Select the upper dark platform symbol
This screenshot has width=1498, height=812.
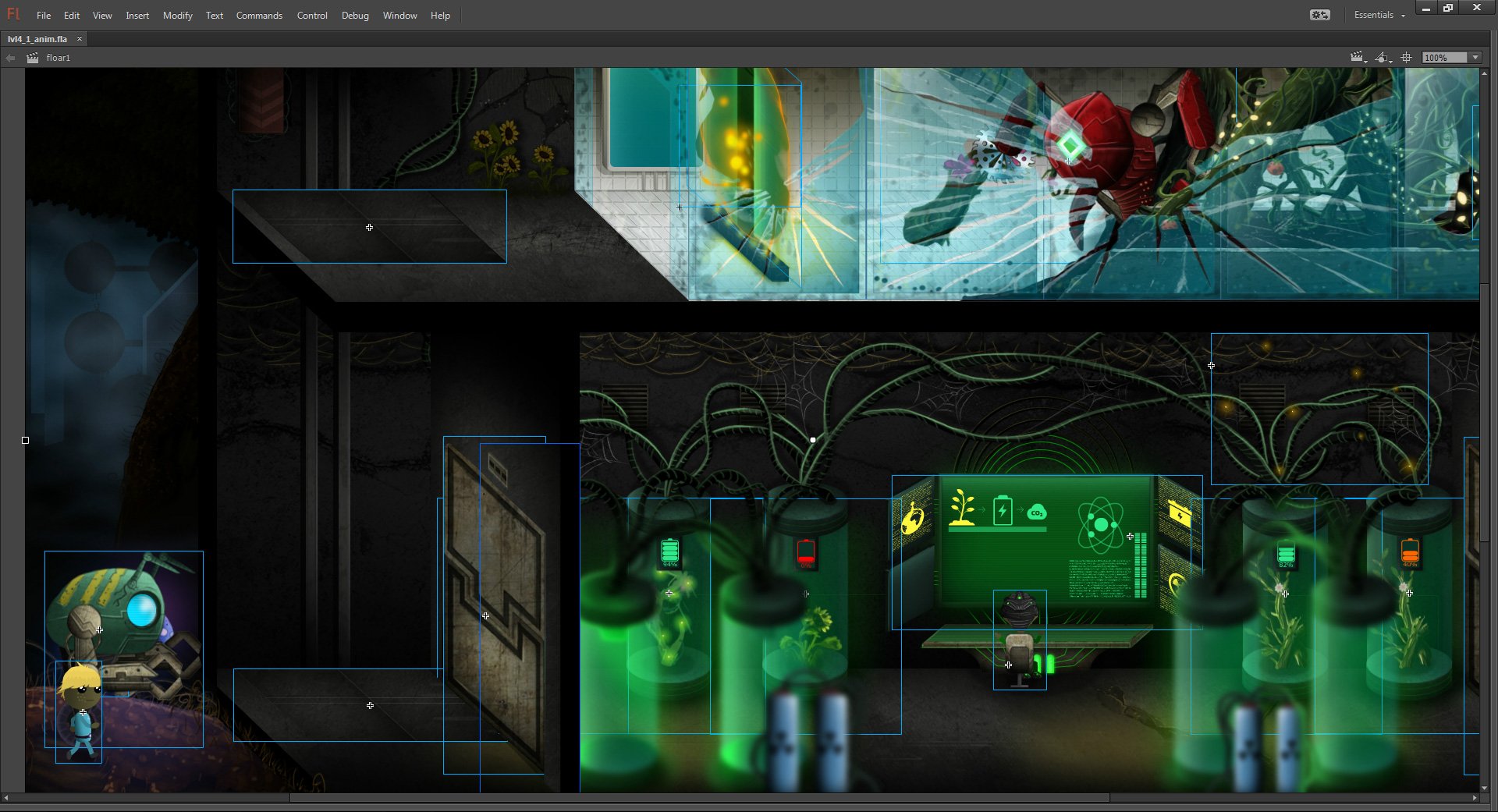click(369, 227)
